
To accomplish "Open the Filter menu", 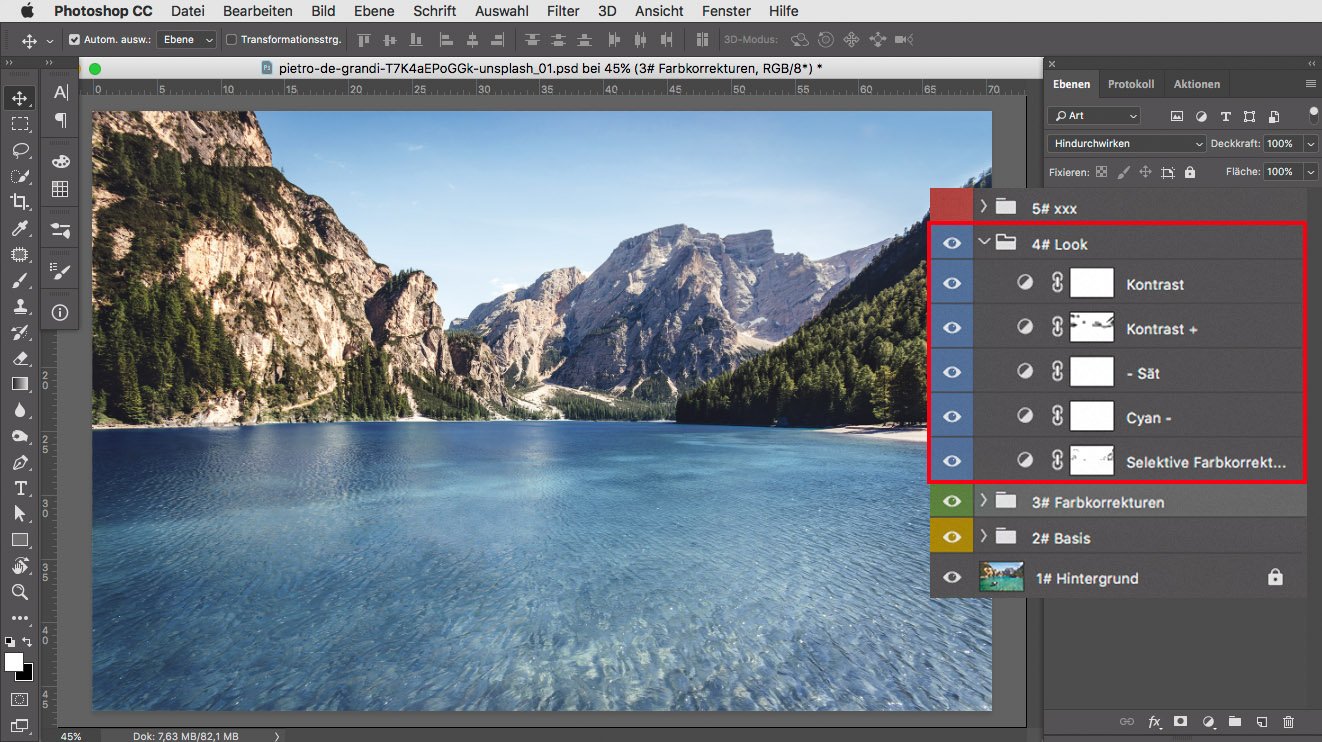I will point(563,11).
